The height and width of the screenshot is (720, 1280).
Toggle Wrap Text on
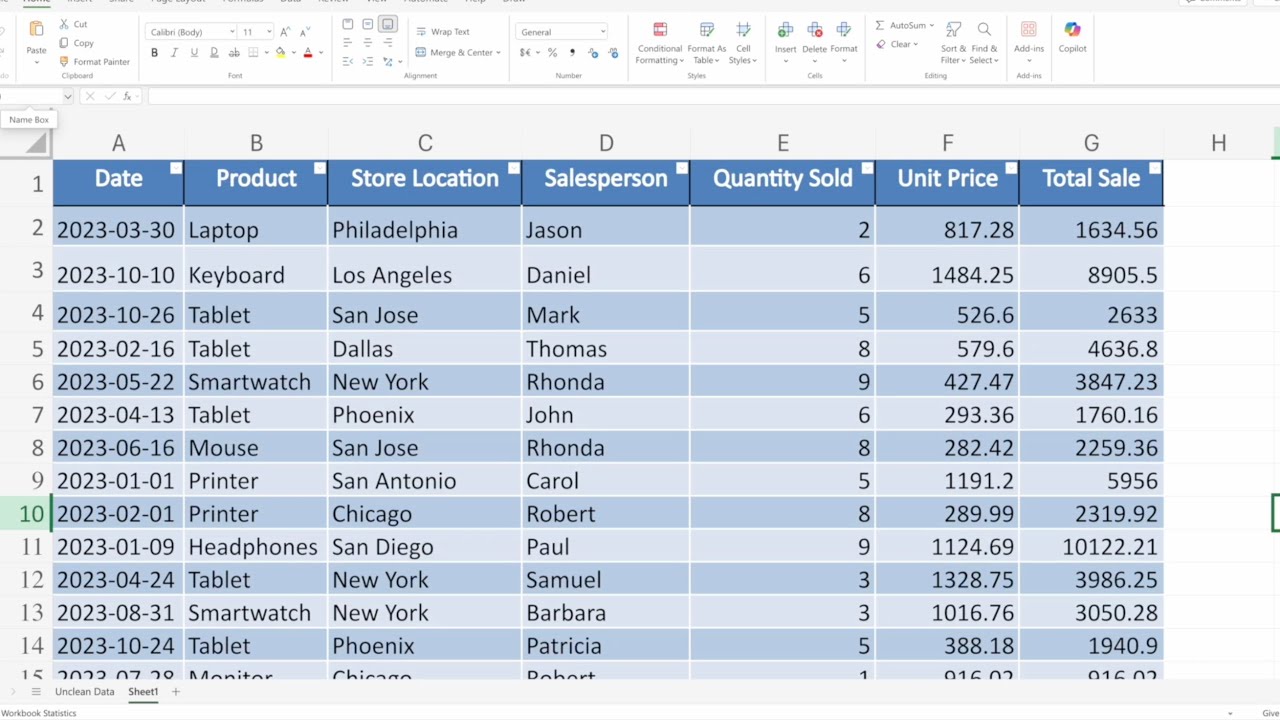click(442, 32)
